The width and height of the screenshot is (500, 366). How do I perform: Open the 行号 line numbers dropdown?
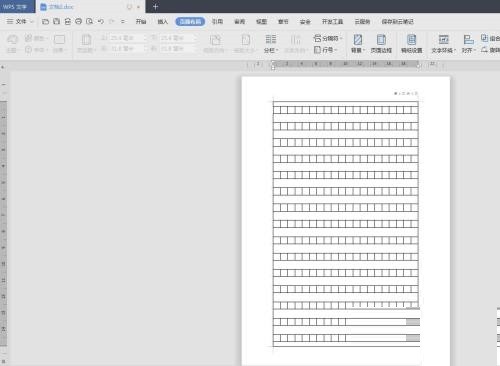(326, 50)
